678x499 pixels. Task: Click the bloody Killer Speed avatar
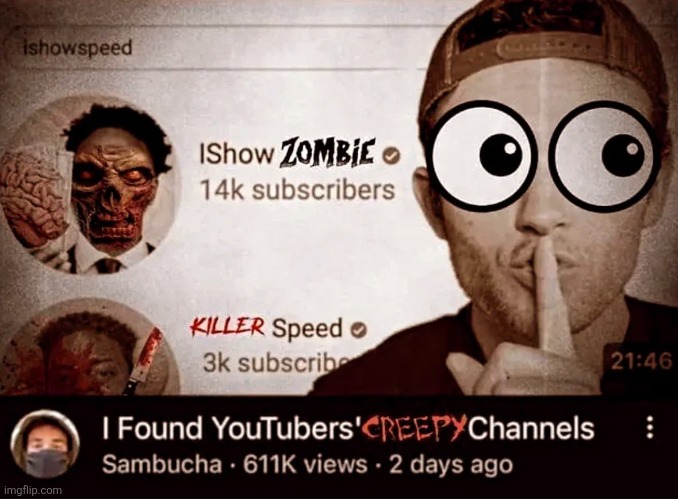(89, 350)
